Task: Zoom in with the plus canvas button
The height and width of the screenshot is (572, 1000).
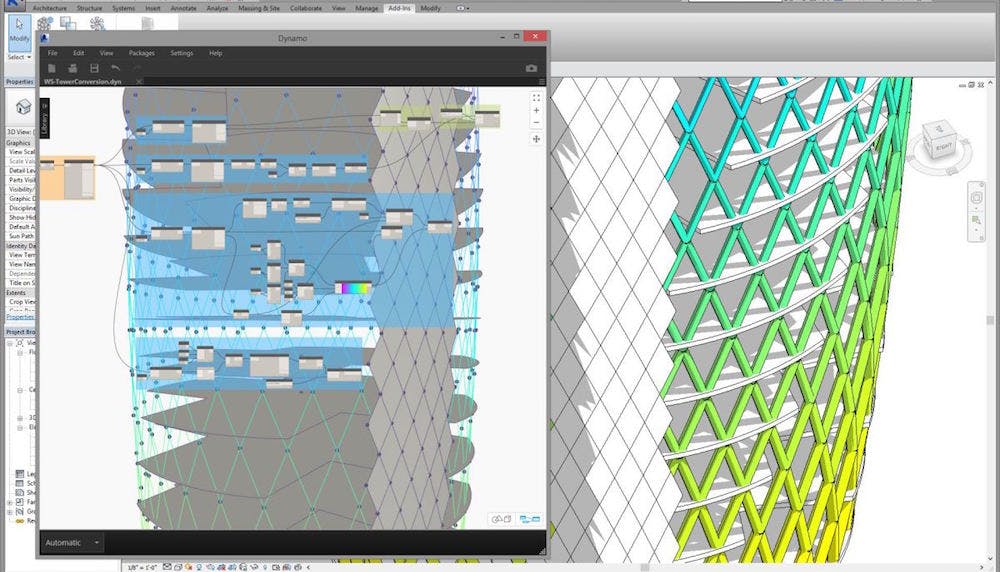Action: pyautogui.click(x=536, y=111)
